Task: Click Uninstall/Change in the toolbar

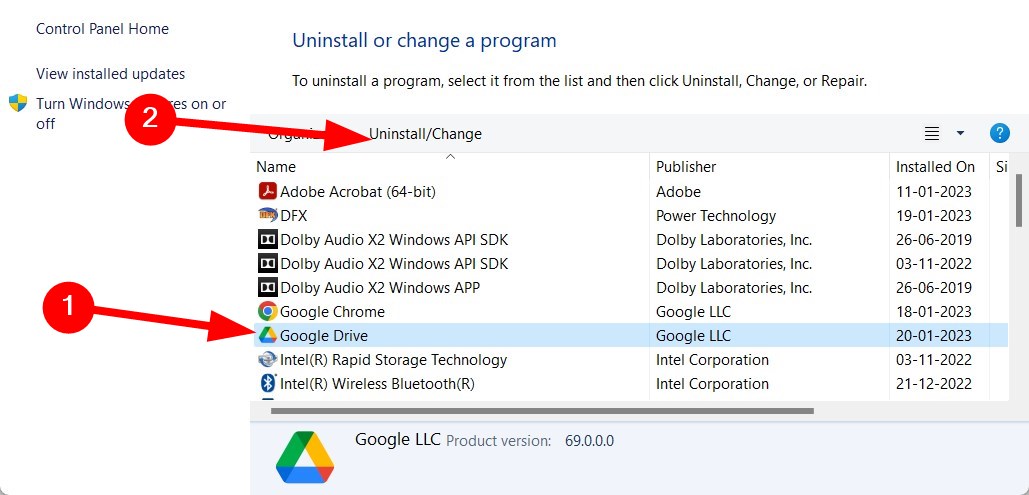Action: pyautogui.click(x=425, y=134)
